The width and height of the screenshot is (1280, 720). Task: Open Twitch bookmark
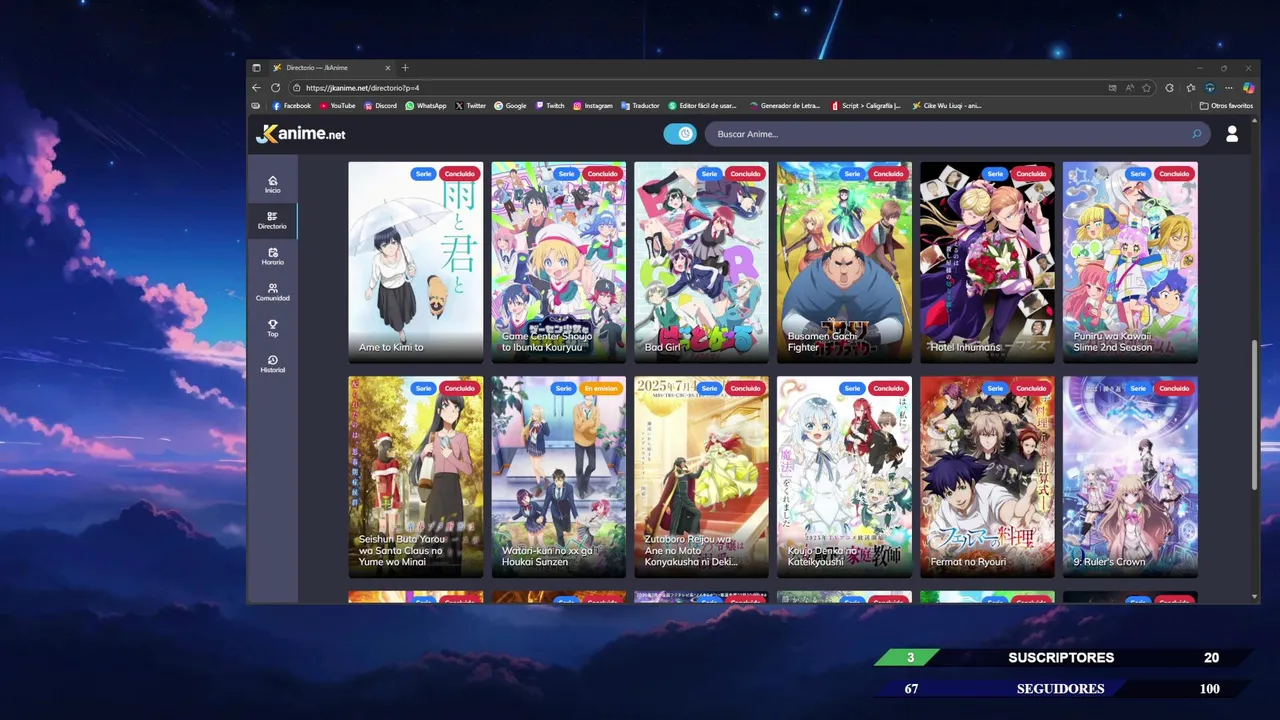550,106
